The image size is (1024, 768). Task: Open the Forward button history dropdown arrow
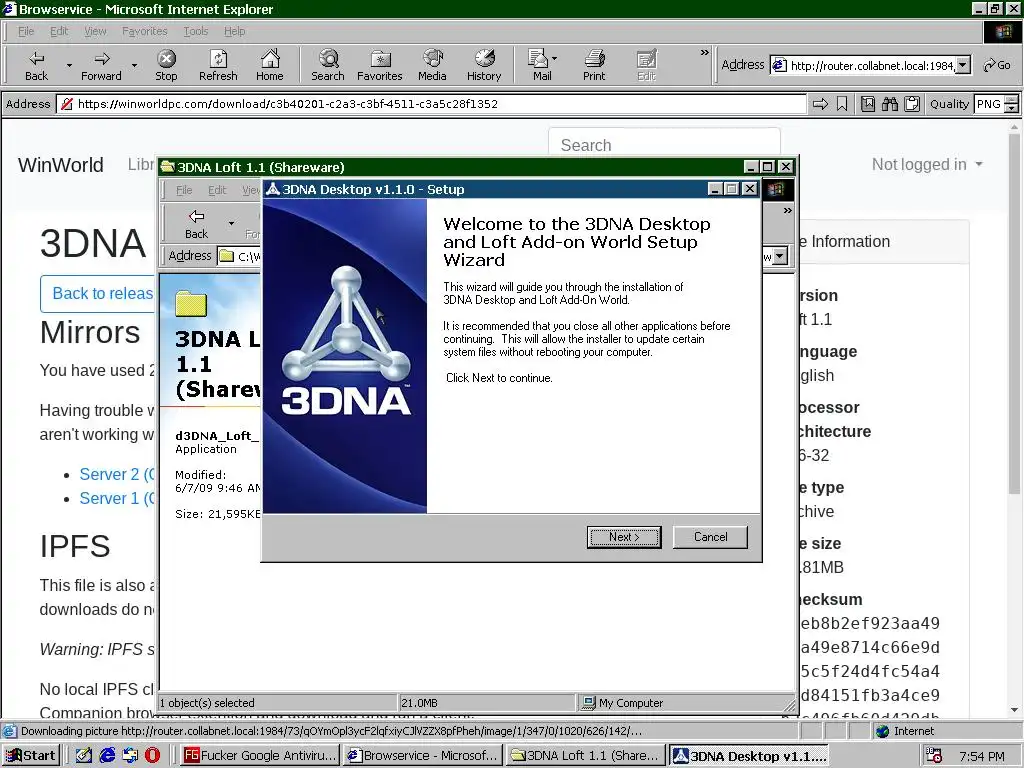[134, 65]
